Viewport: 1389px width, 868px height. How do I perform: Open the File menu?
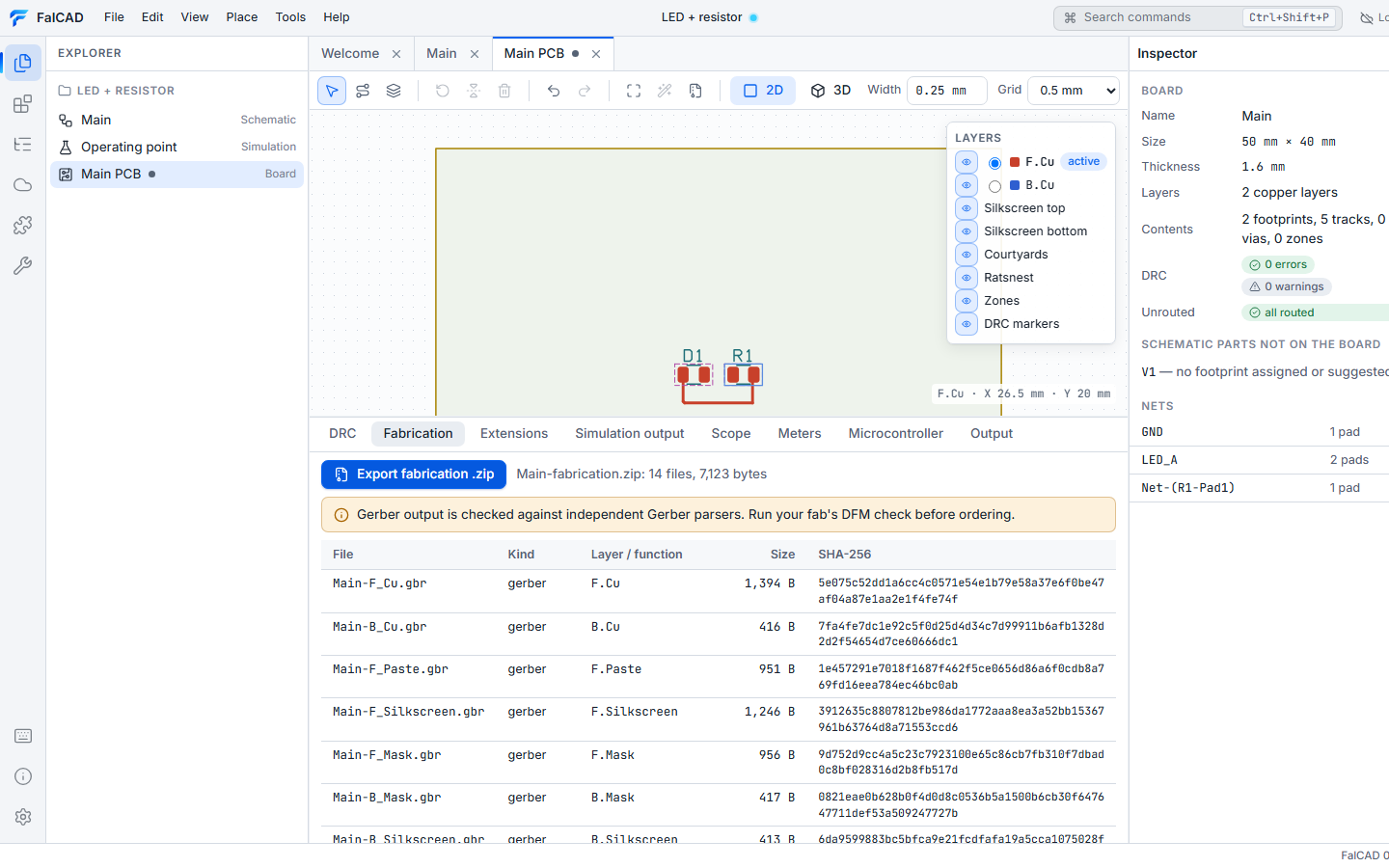click(114, 17)
